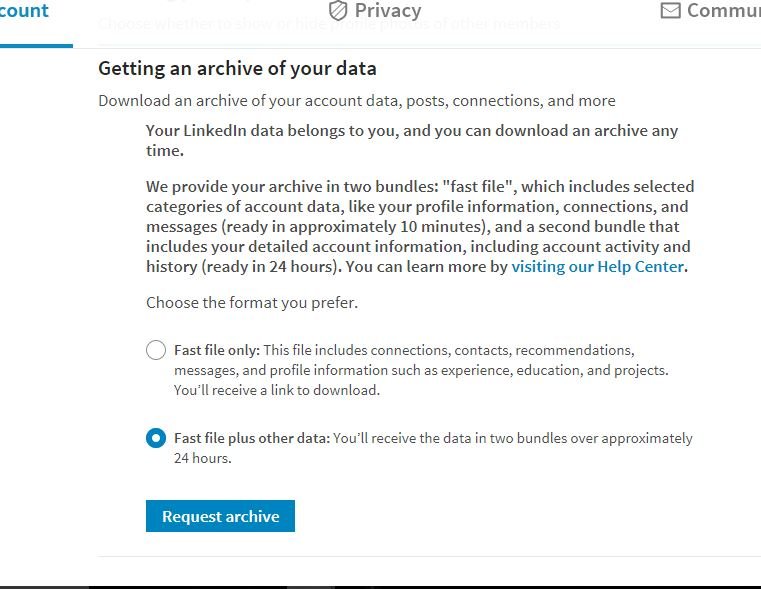This screenshot has width=761, height=589.
Task: Click the "Download an archive of your account data" subtitle
Action: coord(357,100)
